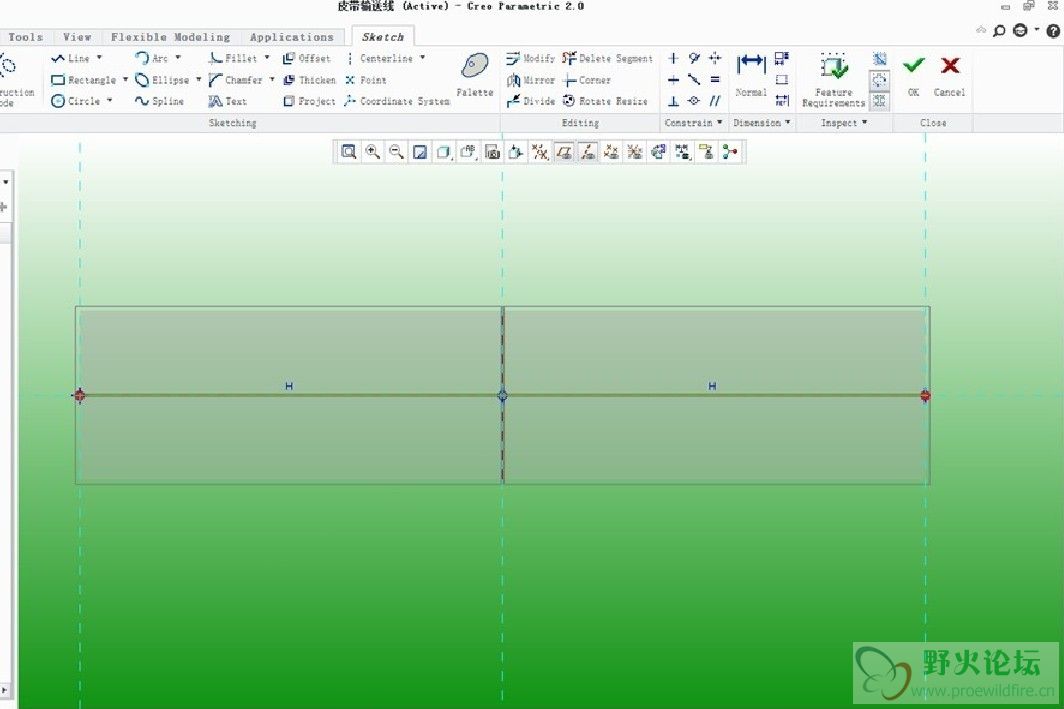This screenshot has height=709, width=1064.
Task: Switch to the Tools tab
Action: click(26, 37)
